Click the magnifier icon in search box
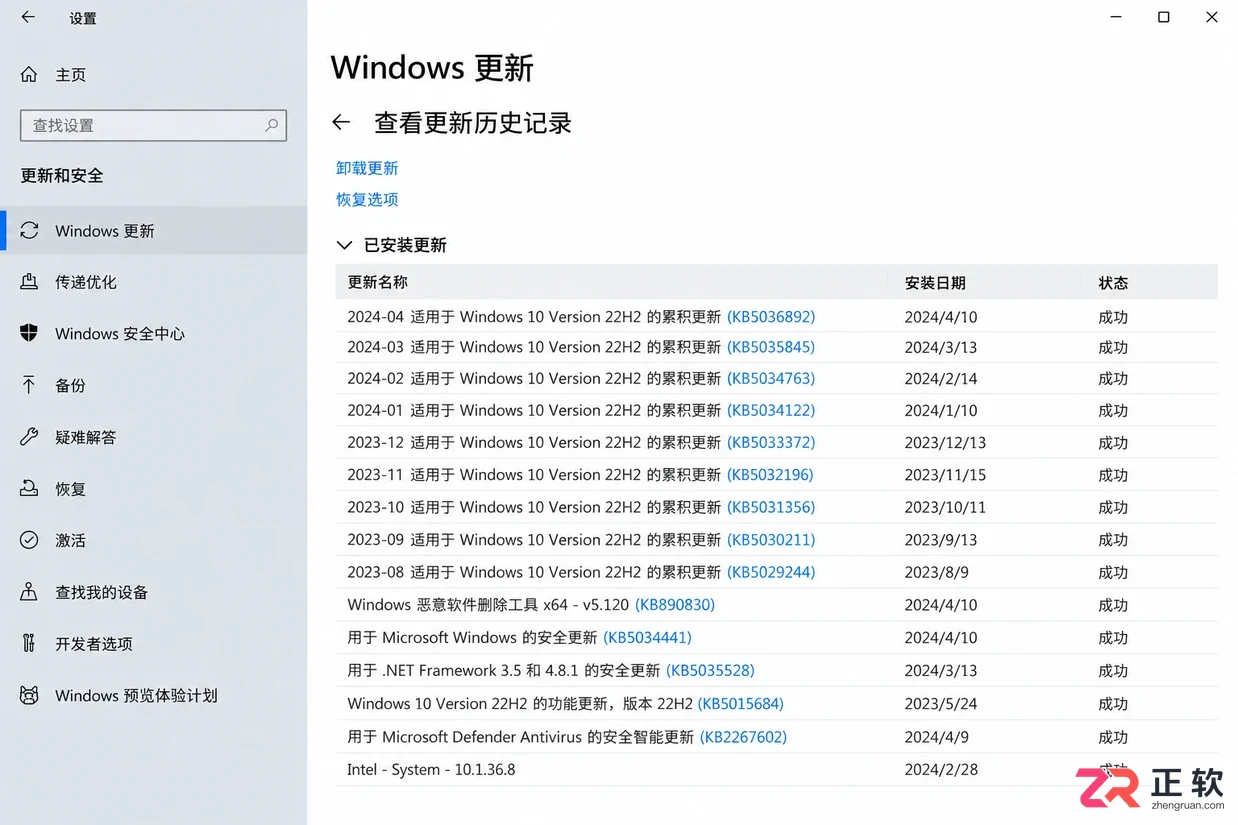 [x=271, y=125]
